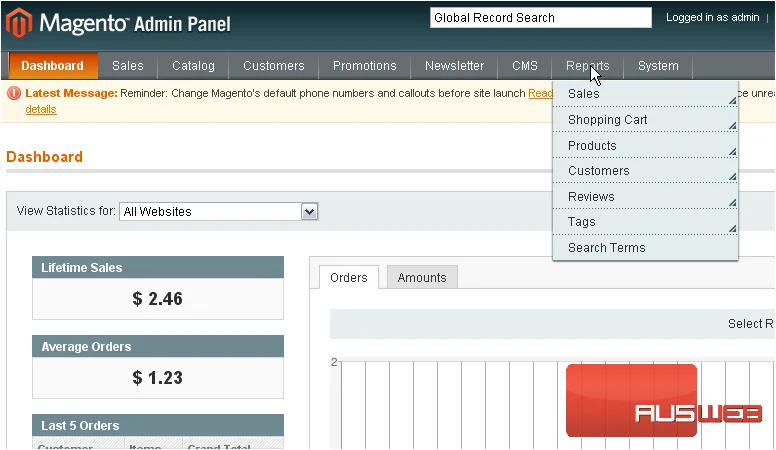Viewport: 776px width, 450px height.
Task: Follow the details link in the message bar
Action: point(41,109)
